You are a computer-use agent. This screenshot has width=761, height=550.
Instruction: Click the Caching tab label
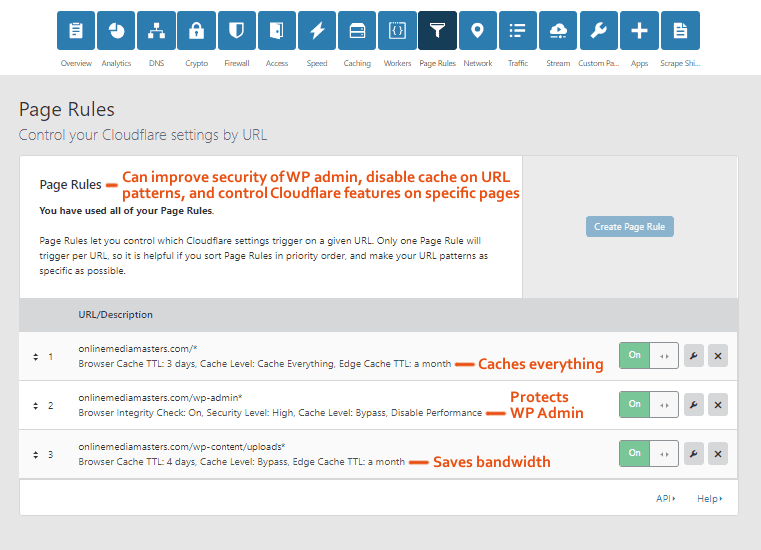coord(357,63)
